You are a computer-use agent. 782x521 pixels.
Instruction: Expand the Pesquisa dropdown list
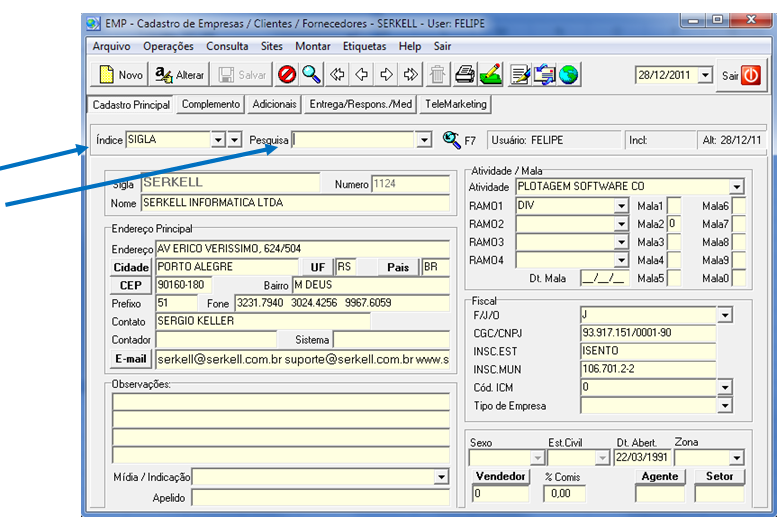pos(424,140)
